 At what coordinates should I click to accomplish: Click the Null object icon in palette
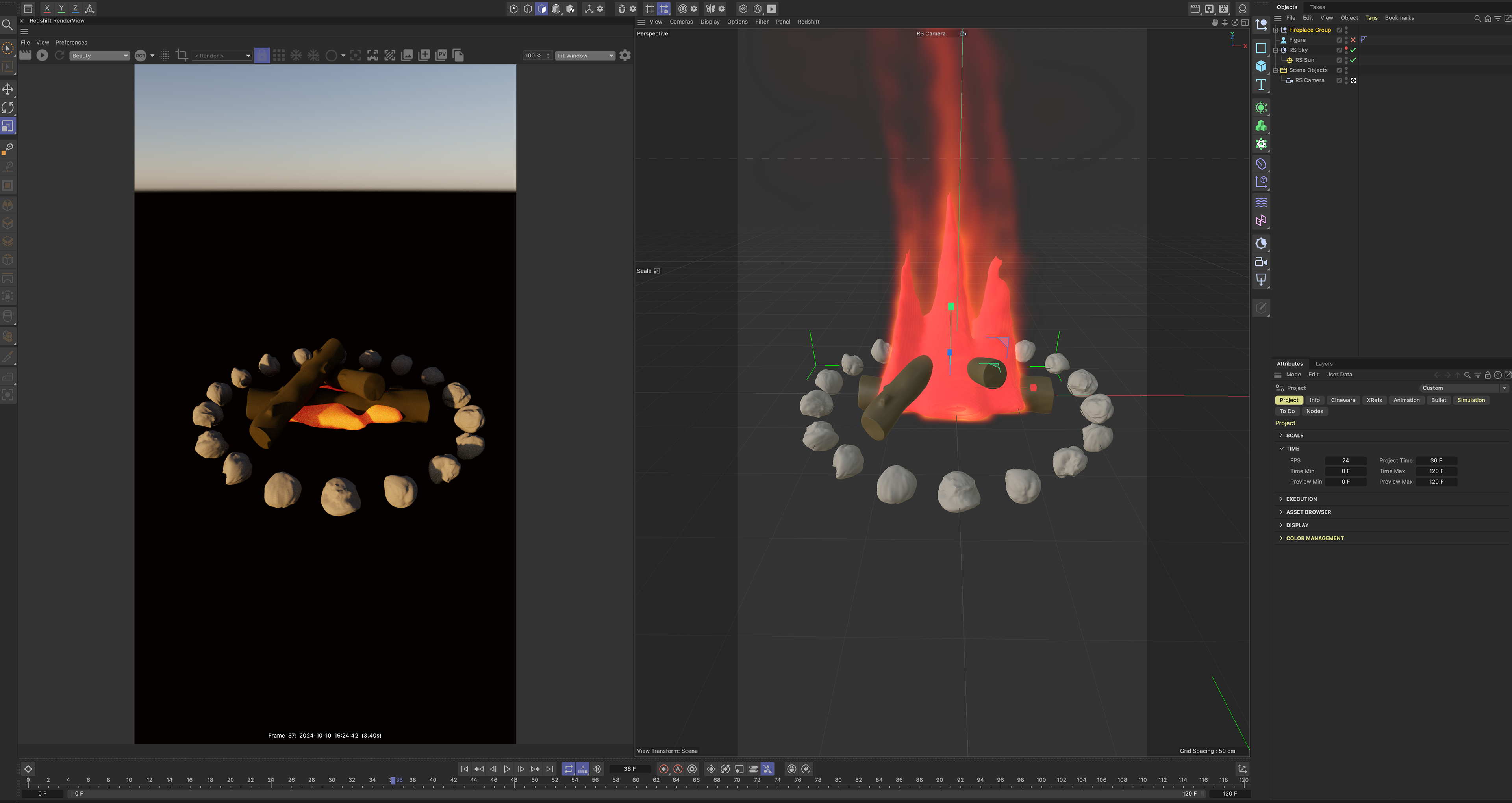point(1261,25)
